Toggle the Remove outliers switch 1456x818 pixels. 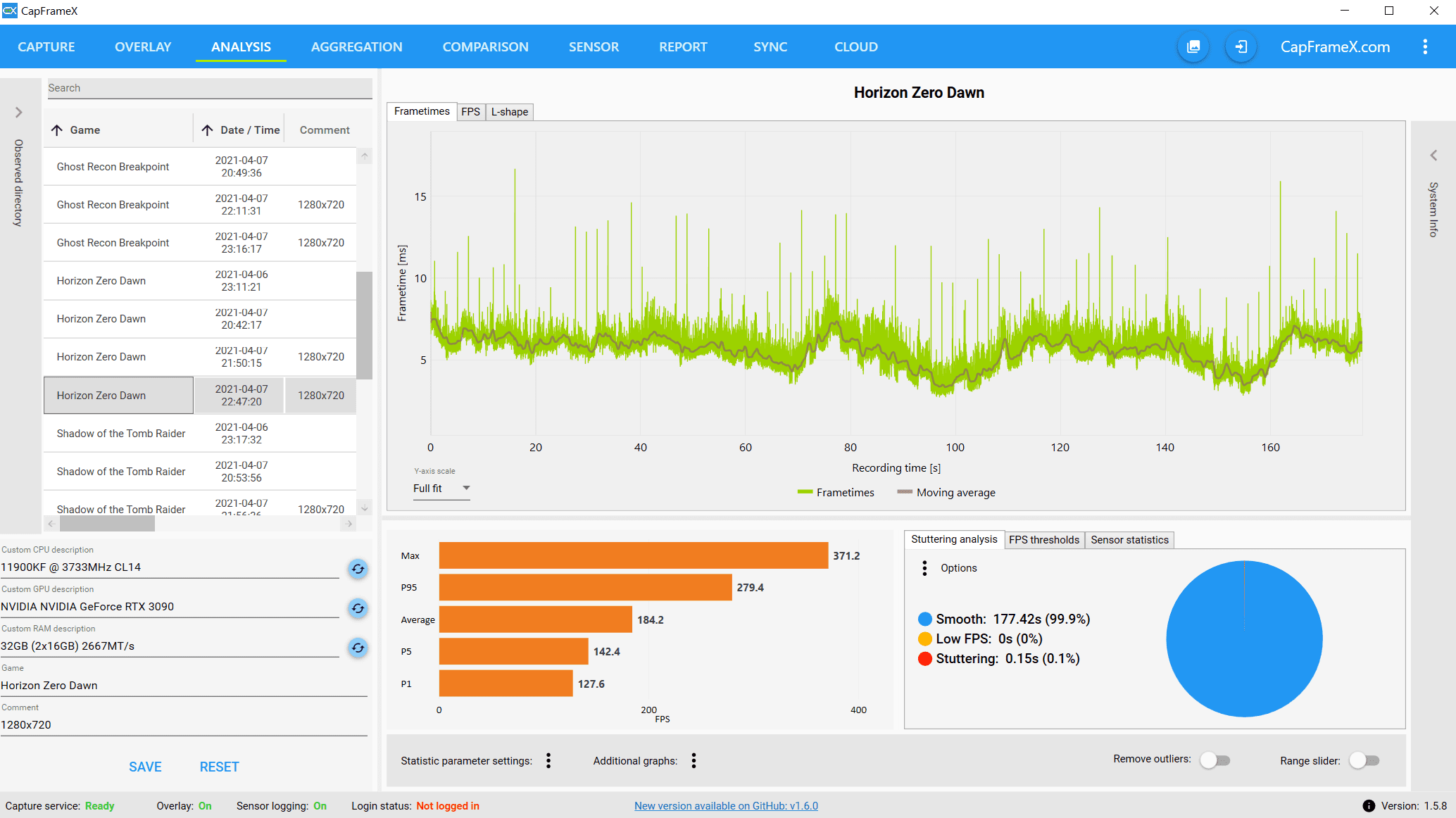tap(1215, 760)
